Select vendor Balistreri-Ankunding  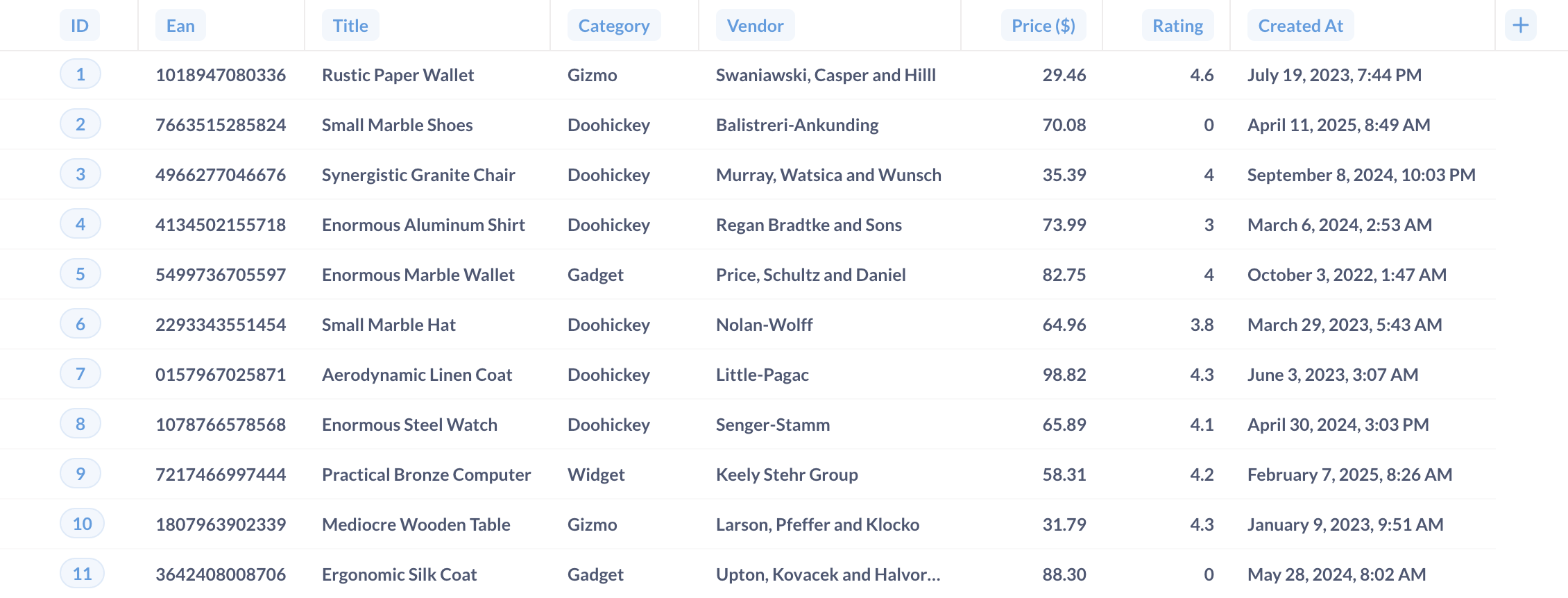tap(797, 125)
